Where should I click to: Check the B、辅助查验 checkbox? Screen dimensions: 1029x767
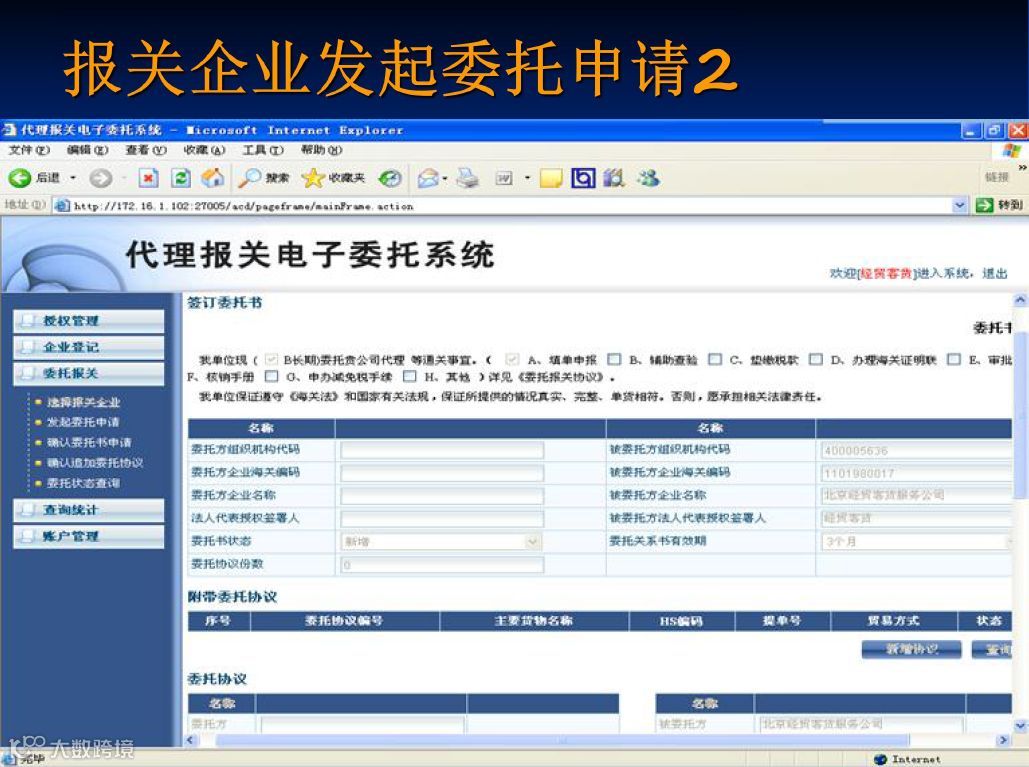[x=614, y=359]
